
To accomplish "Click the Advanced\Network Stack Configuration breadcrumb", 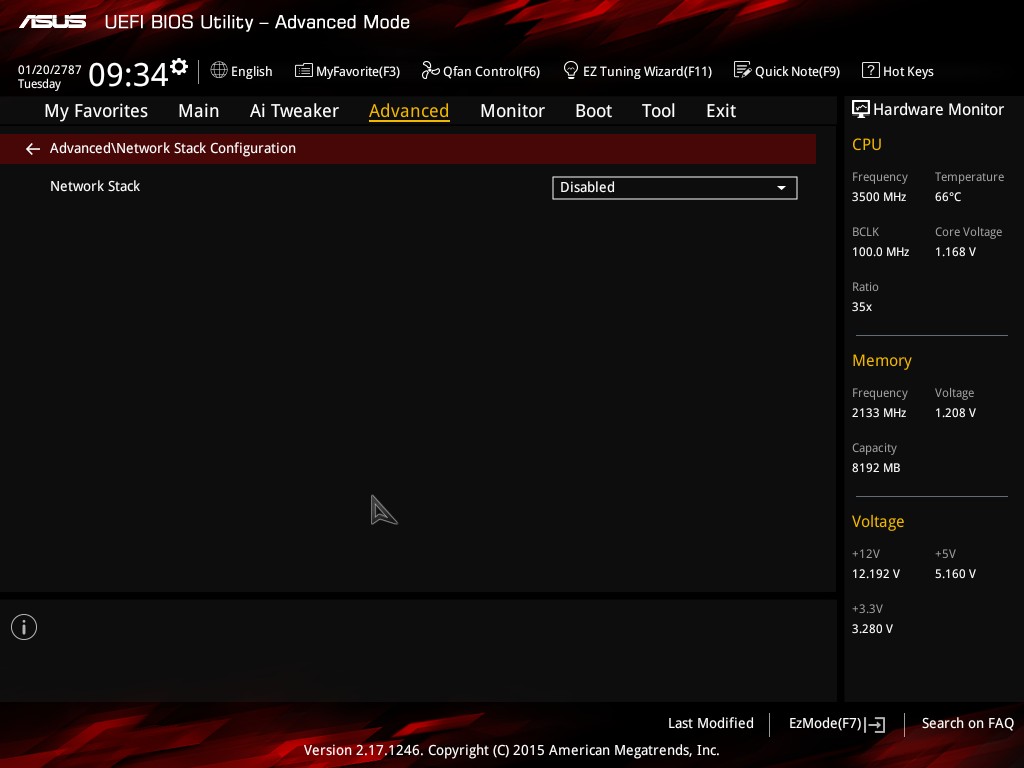I will click(x=172, y=149).
